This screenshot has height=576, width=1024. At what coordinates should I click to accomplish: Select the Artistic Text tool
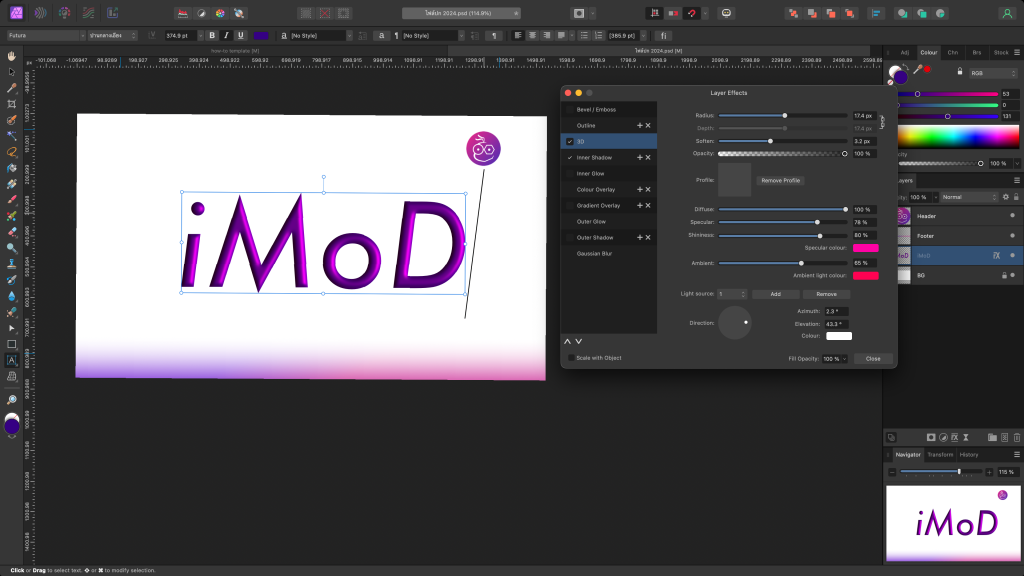(x=11, y=360)
